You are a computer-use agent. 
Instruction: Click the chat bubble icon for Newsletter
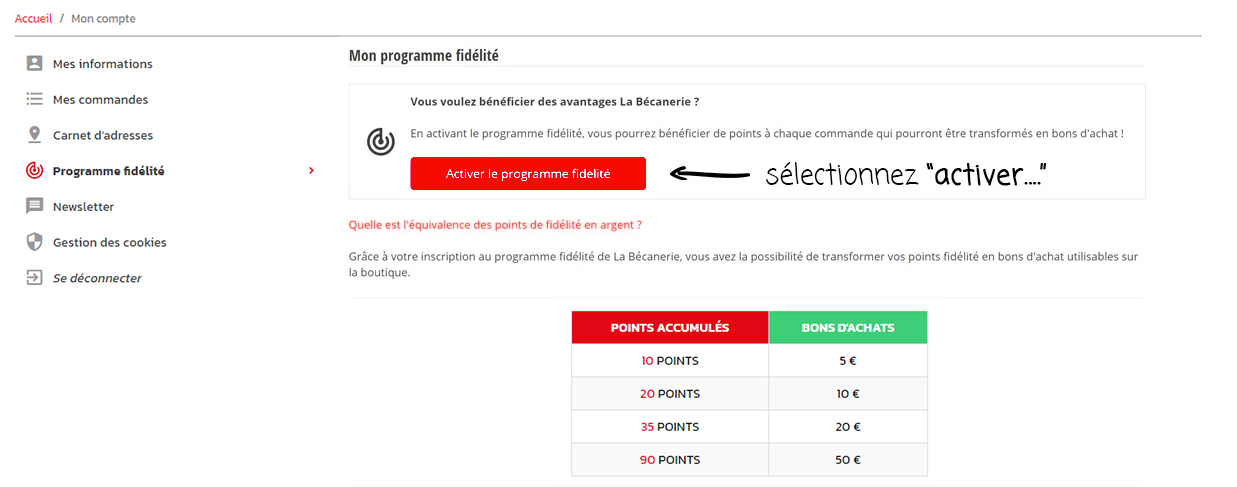[x=35, y=207]
